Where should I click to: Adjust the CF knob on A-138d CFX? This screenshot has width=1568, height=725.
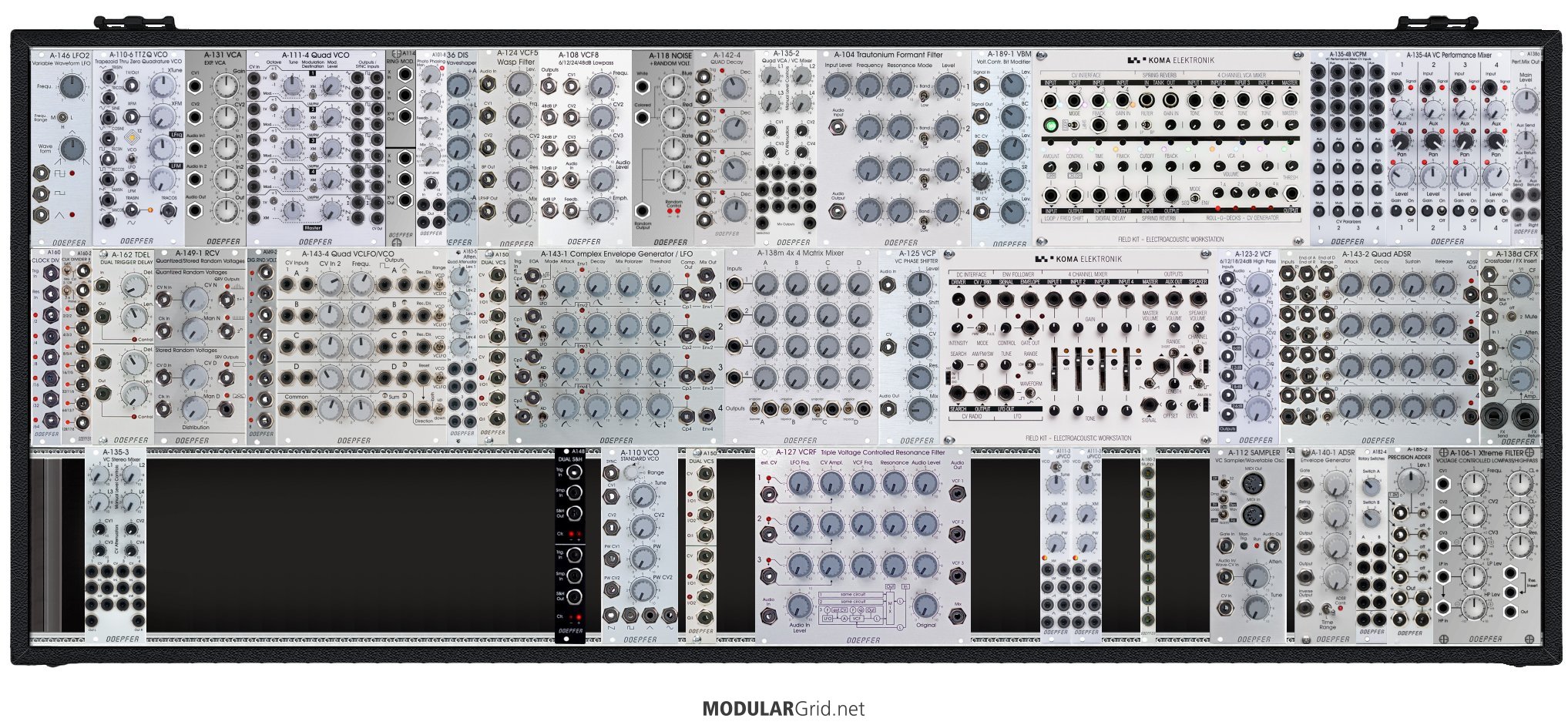[x=1521, y=287]
